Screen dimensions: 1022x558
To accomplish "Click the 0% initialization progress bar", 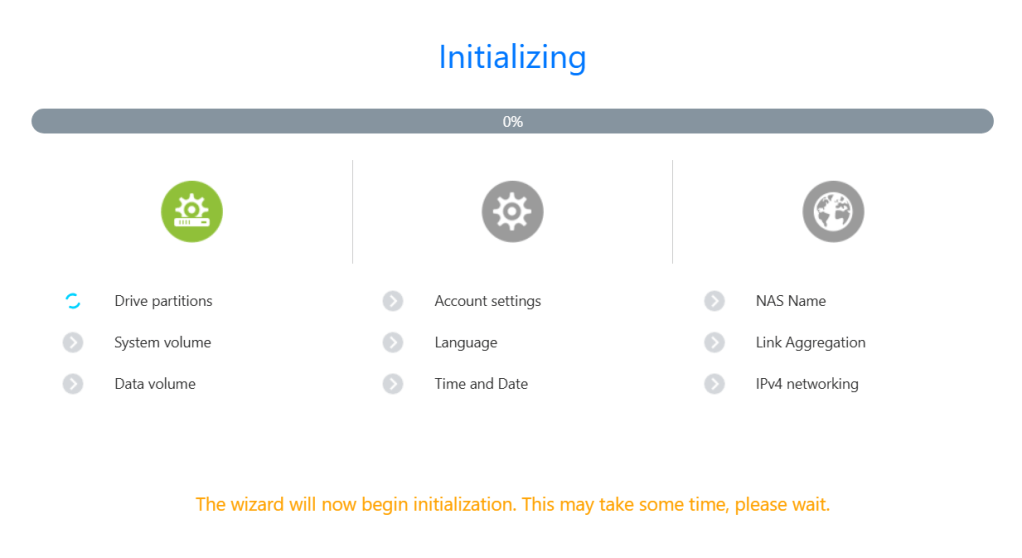I will (512, 122).
